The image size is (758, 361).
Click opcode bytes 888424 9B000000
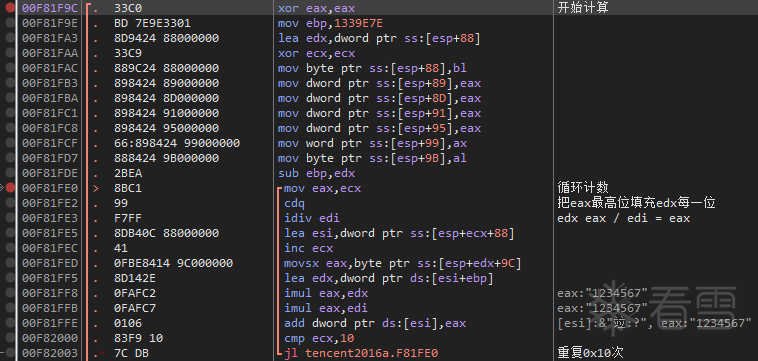pos(166,158)
